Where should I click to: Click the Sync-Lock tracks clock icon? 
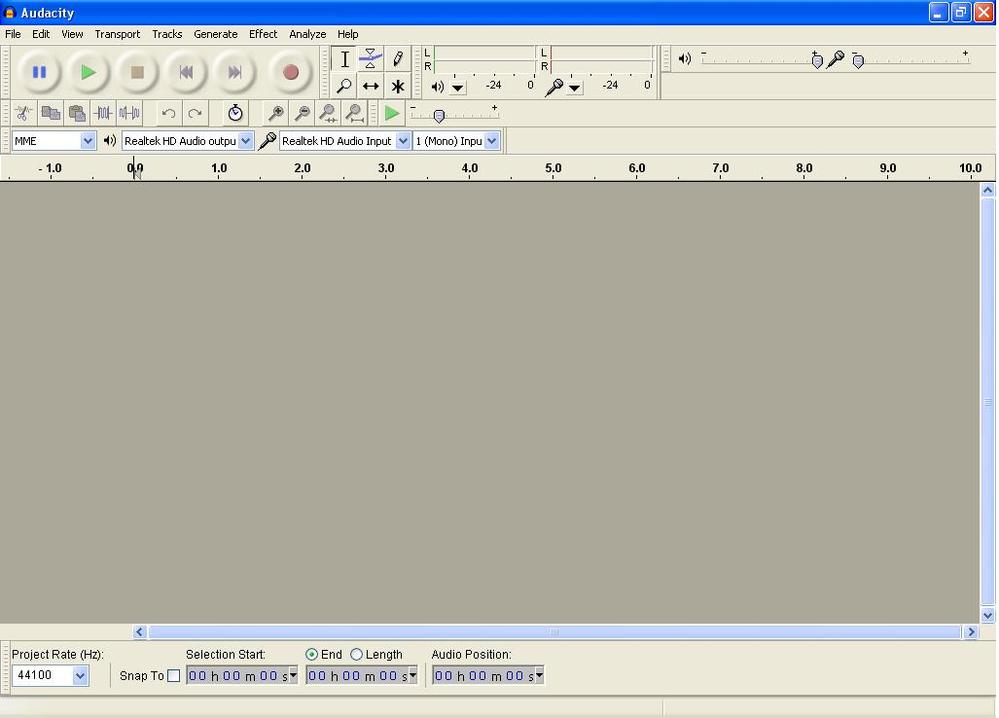(x=235, y=113)
